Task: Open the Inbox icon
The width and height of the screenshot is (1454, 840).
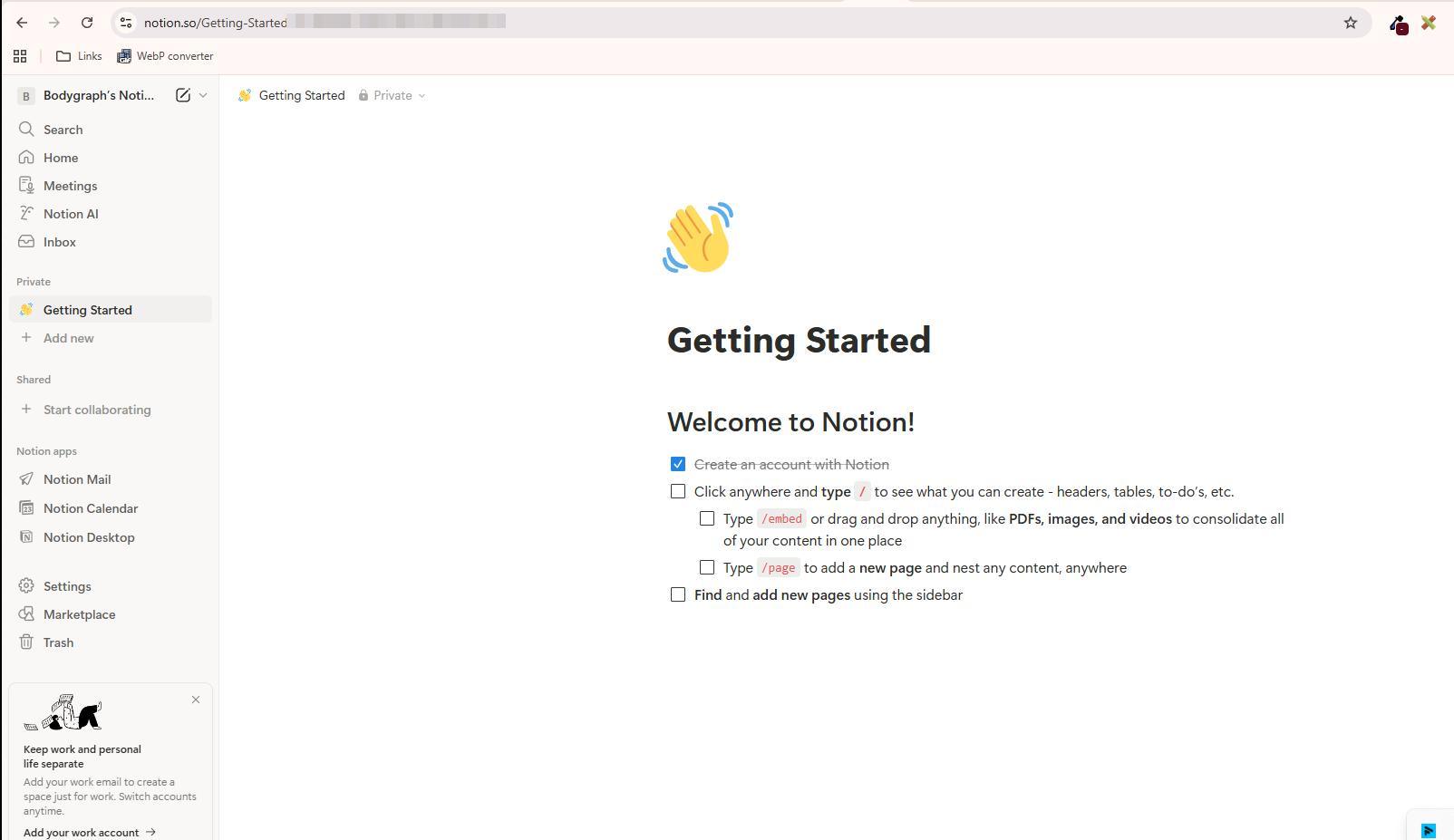Action: click(x=26, y=242)
